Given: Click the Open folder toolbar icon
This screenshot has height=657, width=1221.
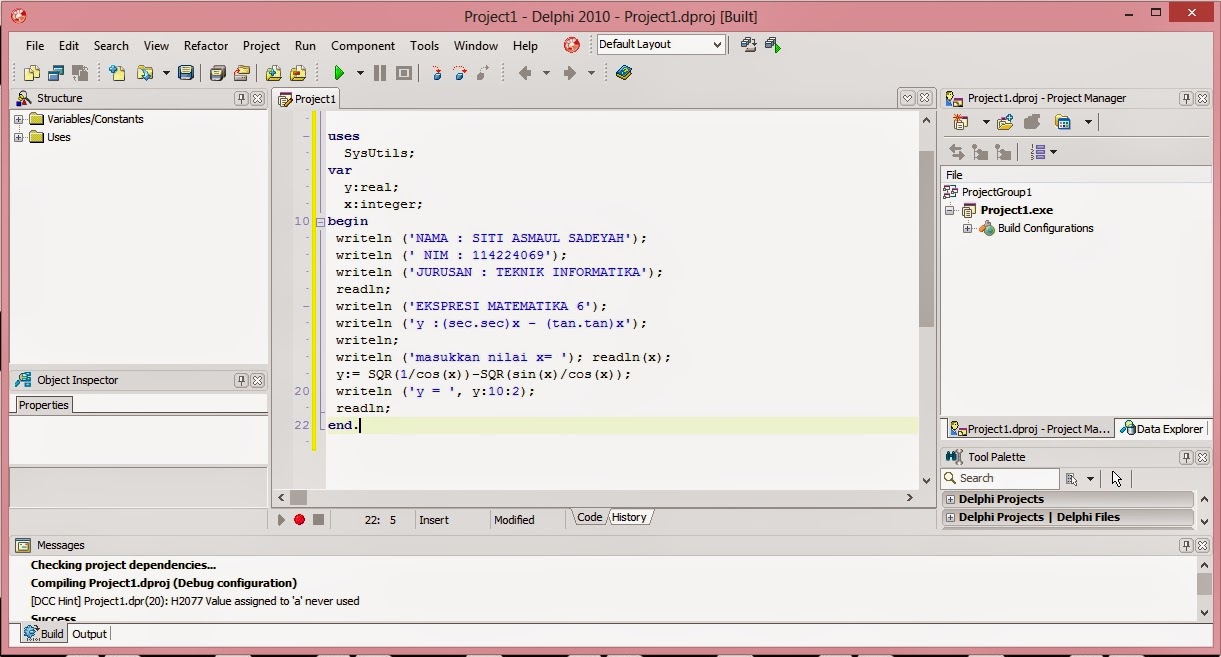Looking at the screenshot, I should 145,73.
